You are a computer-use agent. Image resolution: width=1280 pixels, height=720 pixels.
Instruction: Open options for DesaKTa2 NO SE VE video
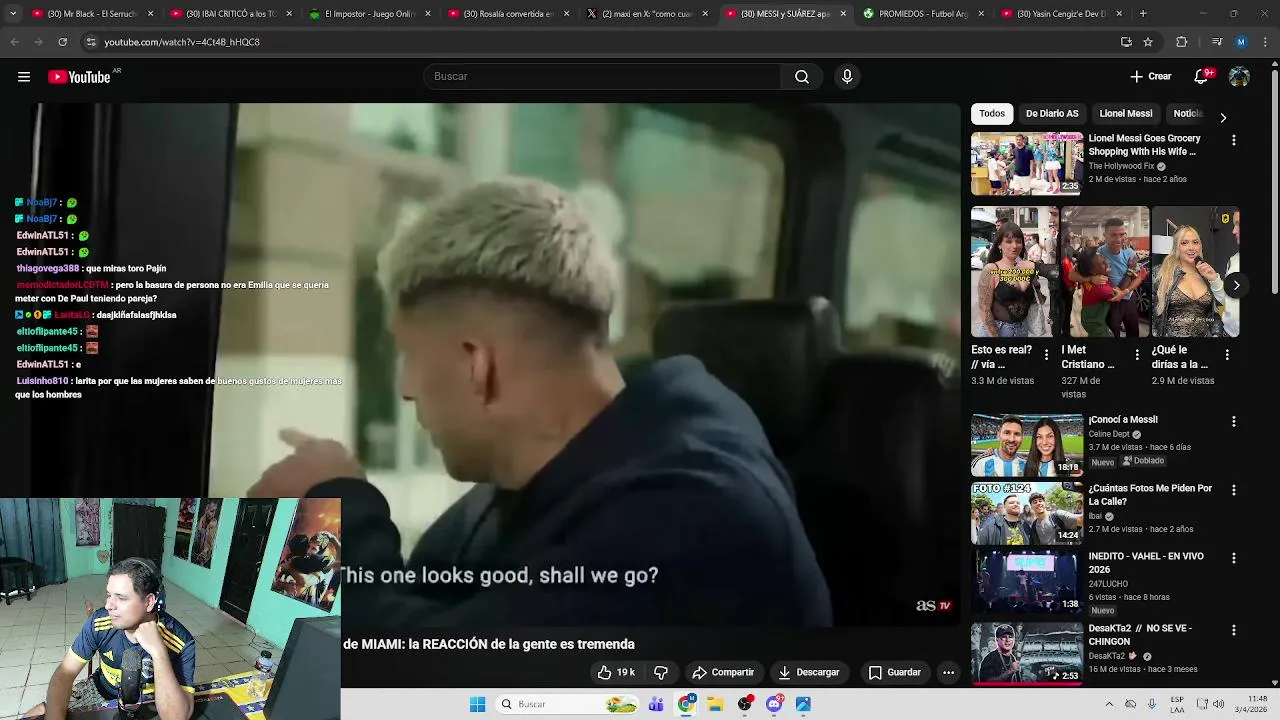[1233, 631]
